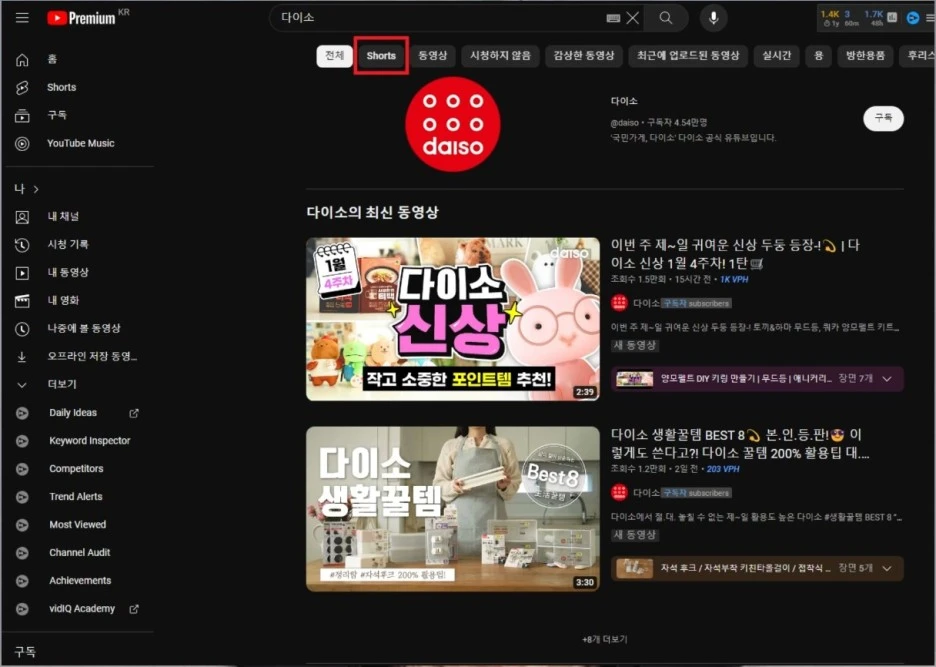Expand chapters for 자석 후크 video

pos(887,568)
